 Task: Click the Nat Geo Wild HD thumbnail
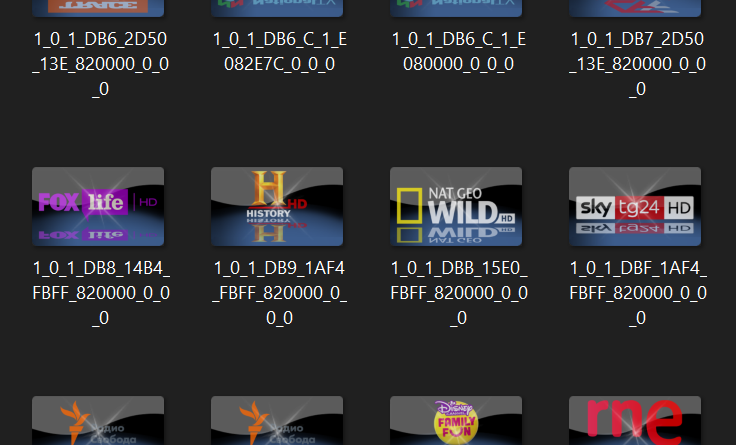(456, 206)
